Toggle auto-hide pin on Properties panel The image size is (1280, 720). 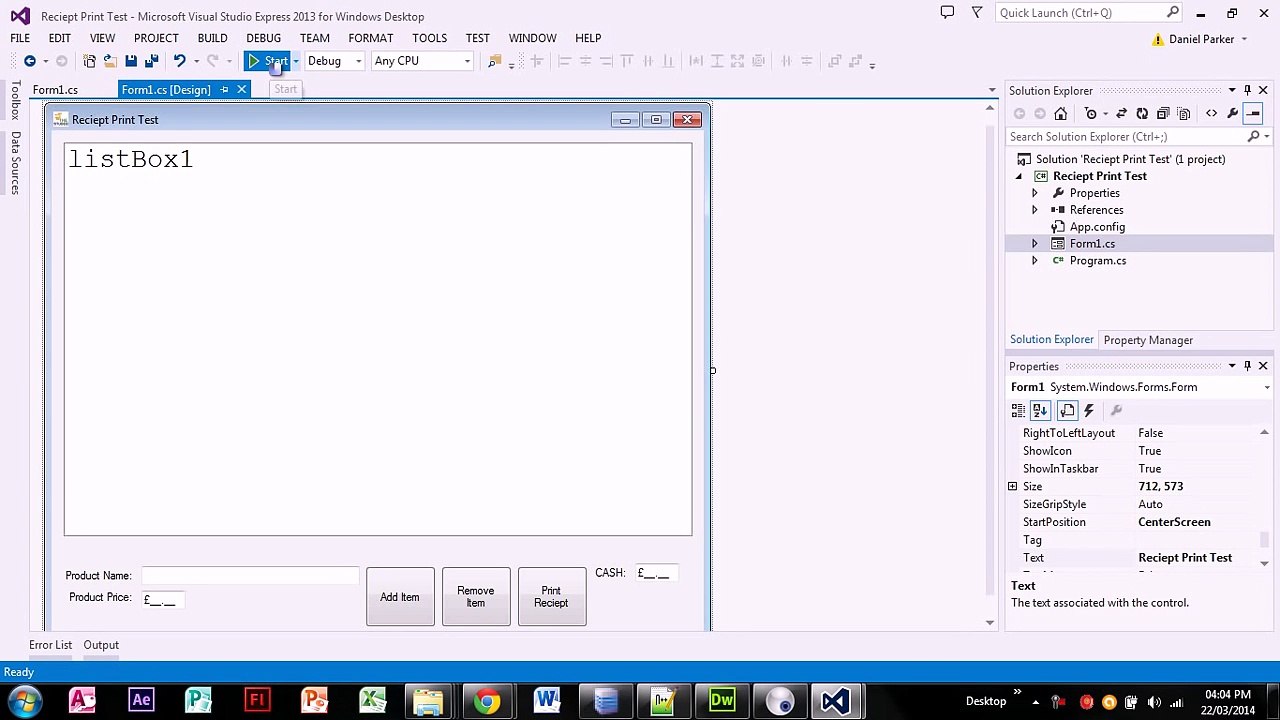click(x=1247, y=366)
